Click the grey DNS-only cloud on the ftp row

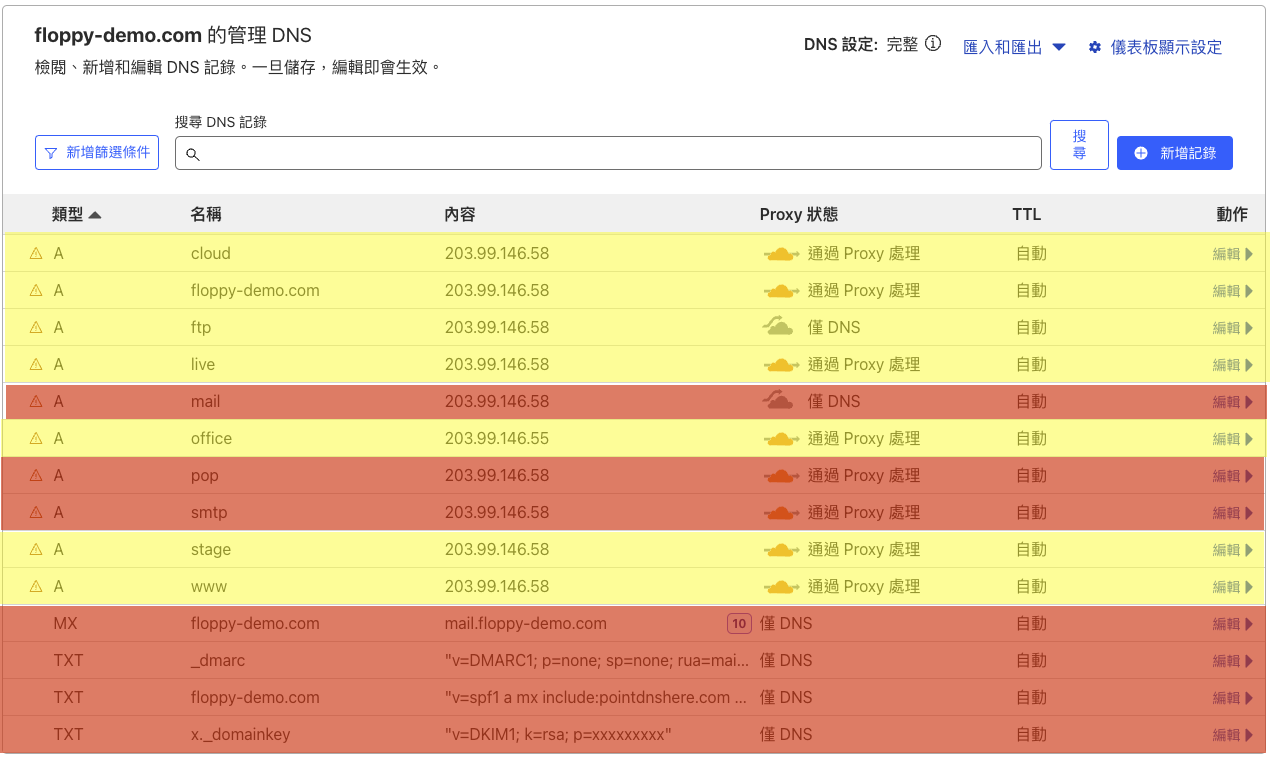(779, 327)
